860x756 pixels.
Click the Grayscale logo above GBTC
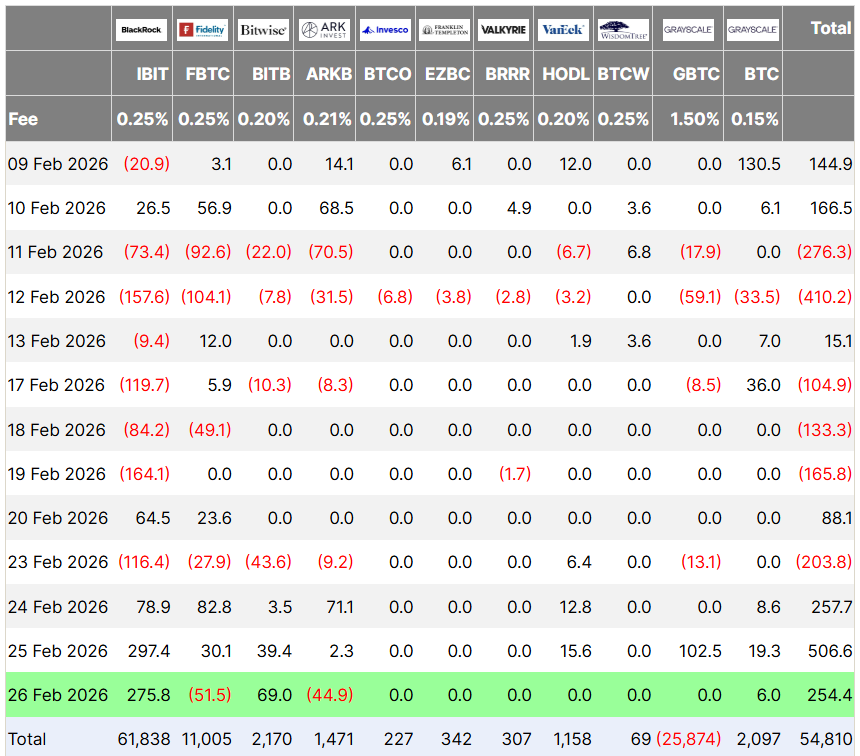pos(688,30)
